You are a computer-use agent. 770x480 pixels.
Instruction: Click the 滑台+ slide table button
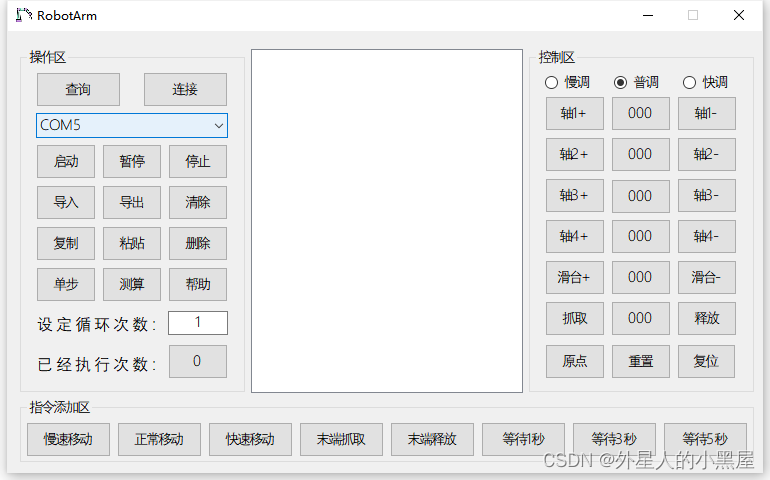pyautogui.click(x=575, y=277)
